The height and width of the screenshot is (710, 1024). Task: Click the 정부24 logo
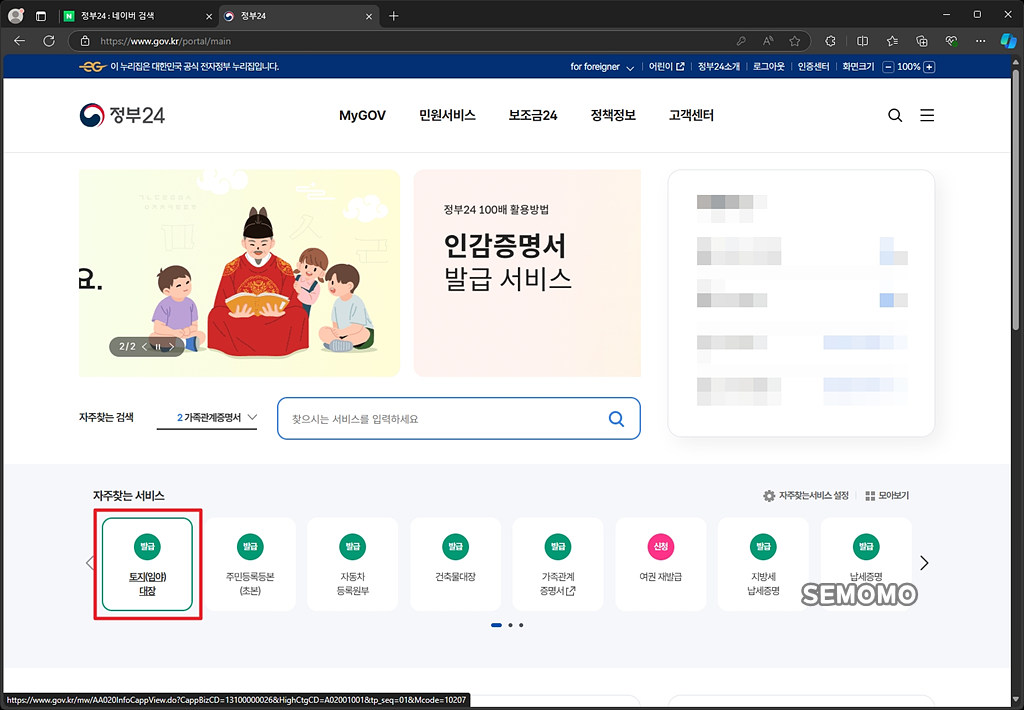(122, 115)
